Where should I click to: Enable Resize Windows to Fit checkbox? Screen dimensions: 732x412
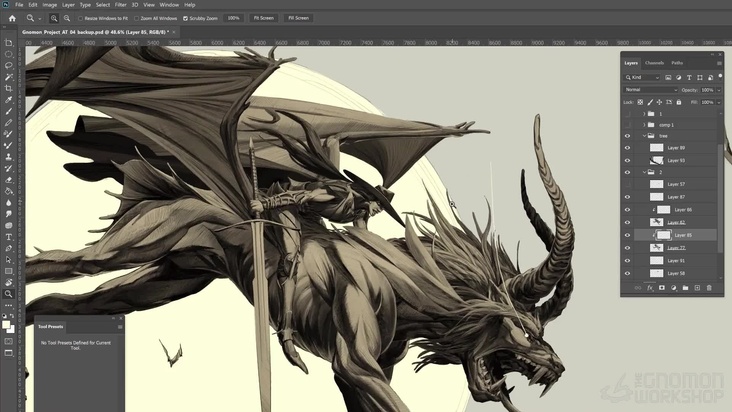coord(80,19)
